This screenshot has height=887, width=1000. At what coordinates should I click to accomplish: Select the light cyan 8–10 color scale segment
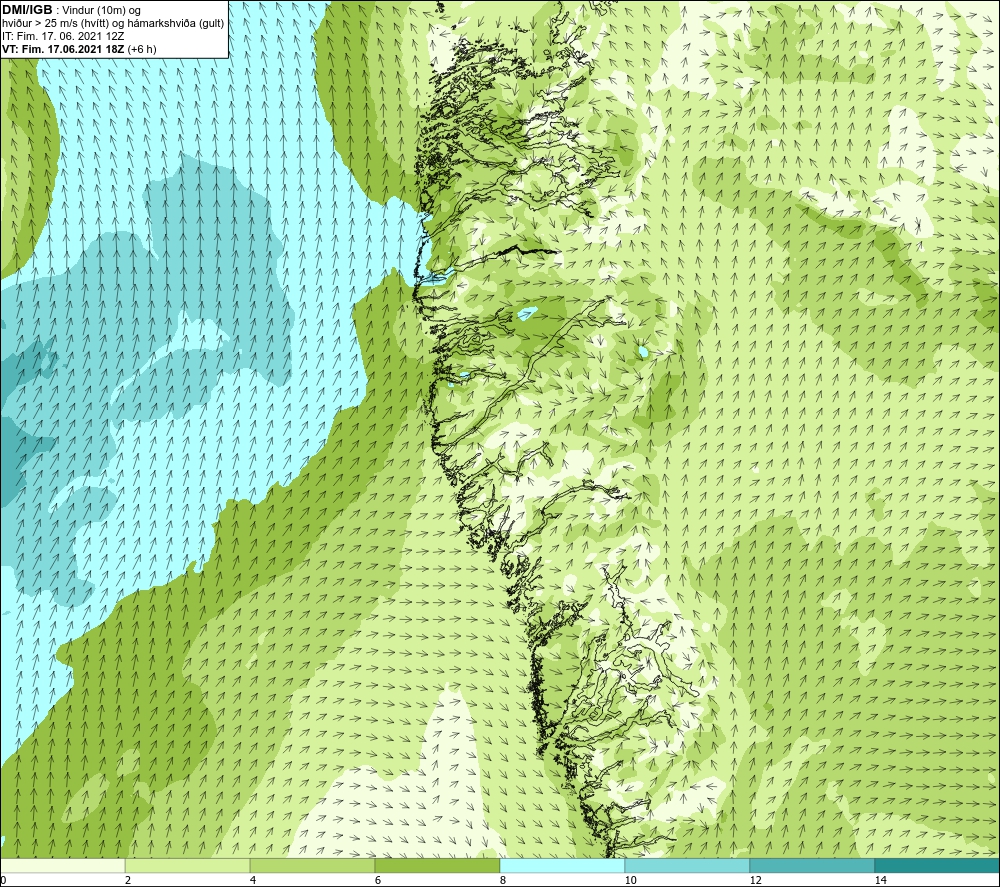(562, 866)
